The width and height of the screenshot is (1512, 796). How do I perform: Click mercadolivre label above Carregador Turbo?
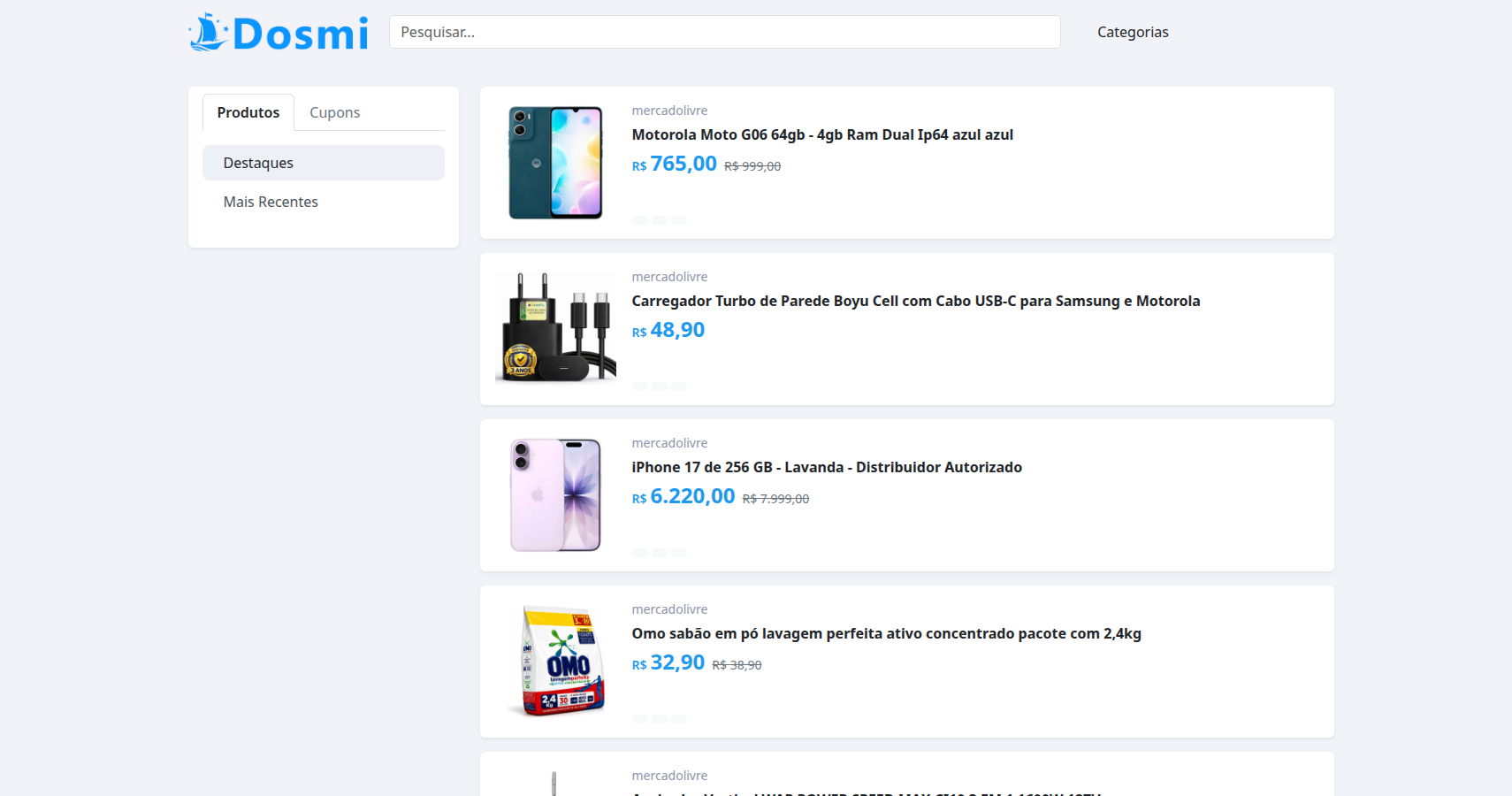click(669, 277)
